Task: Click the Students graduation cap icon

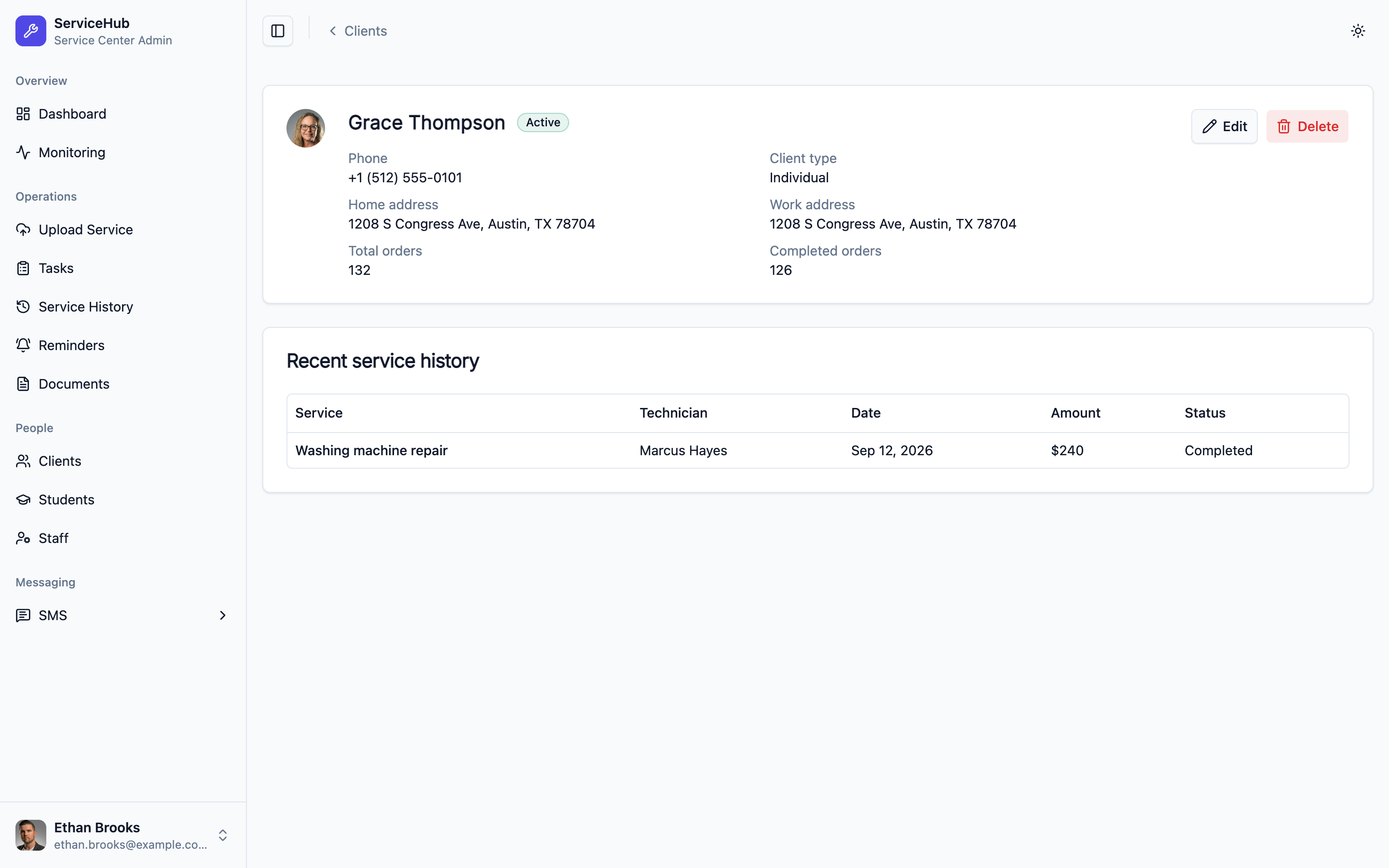Action: (23, 500)
